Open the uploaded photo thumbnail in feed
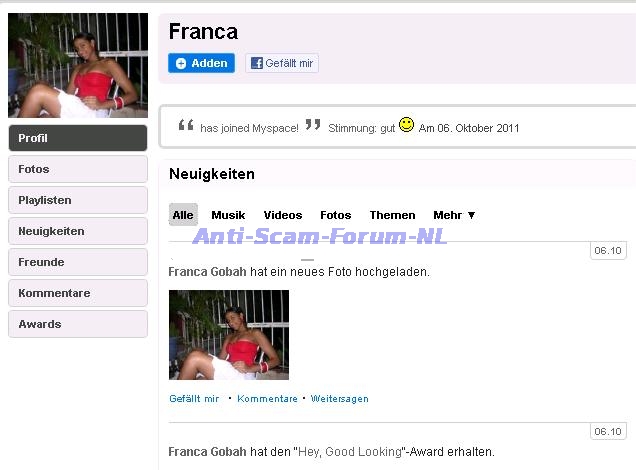This screenshot has height=470, width=636. (x=229, y=335)
